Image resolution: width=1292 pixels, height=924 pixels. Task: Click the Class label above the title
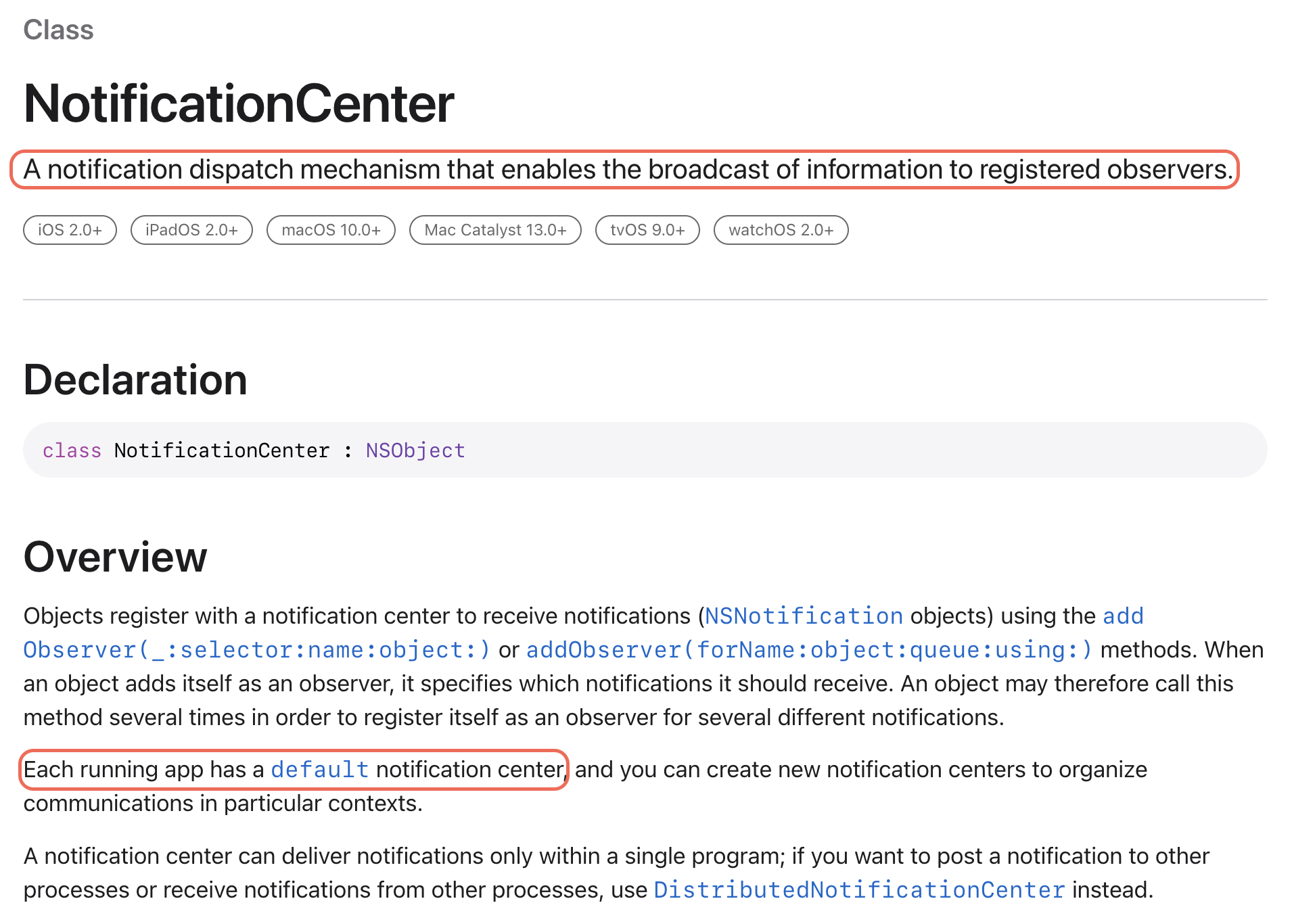click(x=58, y=30)
